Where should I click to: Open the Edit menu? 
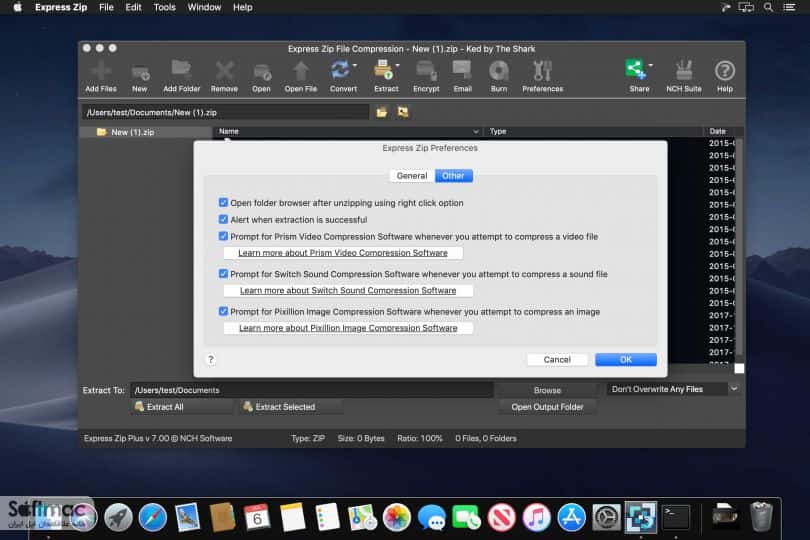point(133,7)
